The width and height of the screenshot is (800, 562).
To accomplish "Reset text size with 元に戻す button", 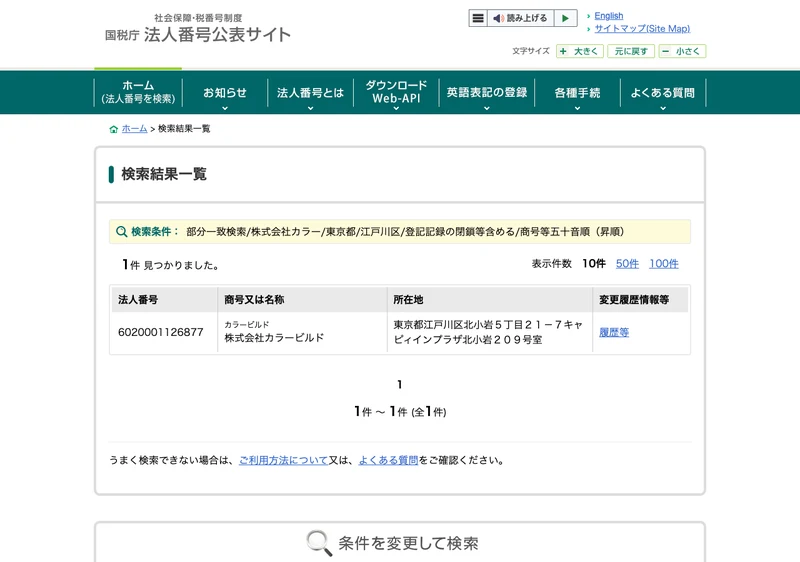I will tap(631, 51).
